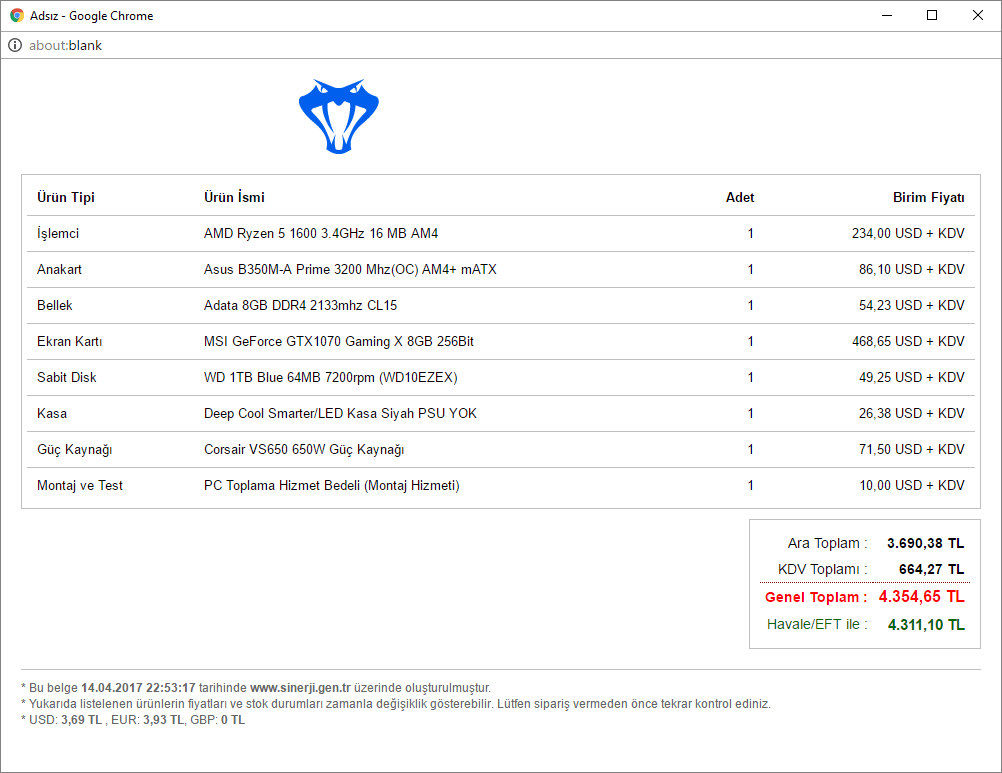Select the Ürün Tipi column header
This screenshot has width=1002, height=773.
coord(66,197)
